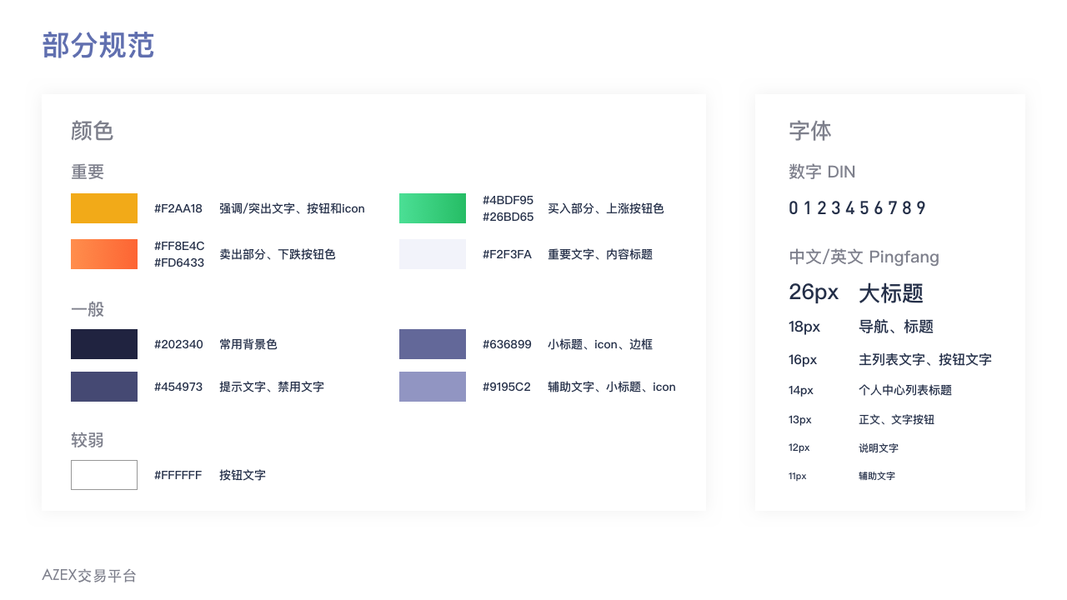Click the '颜色' section heading

[x=92, y=131]
